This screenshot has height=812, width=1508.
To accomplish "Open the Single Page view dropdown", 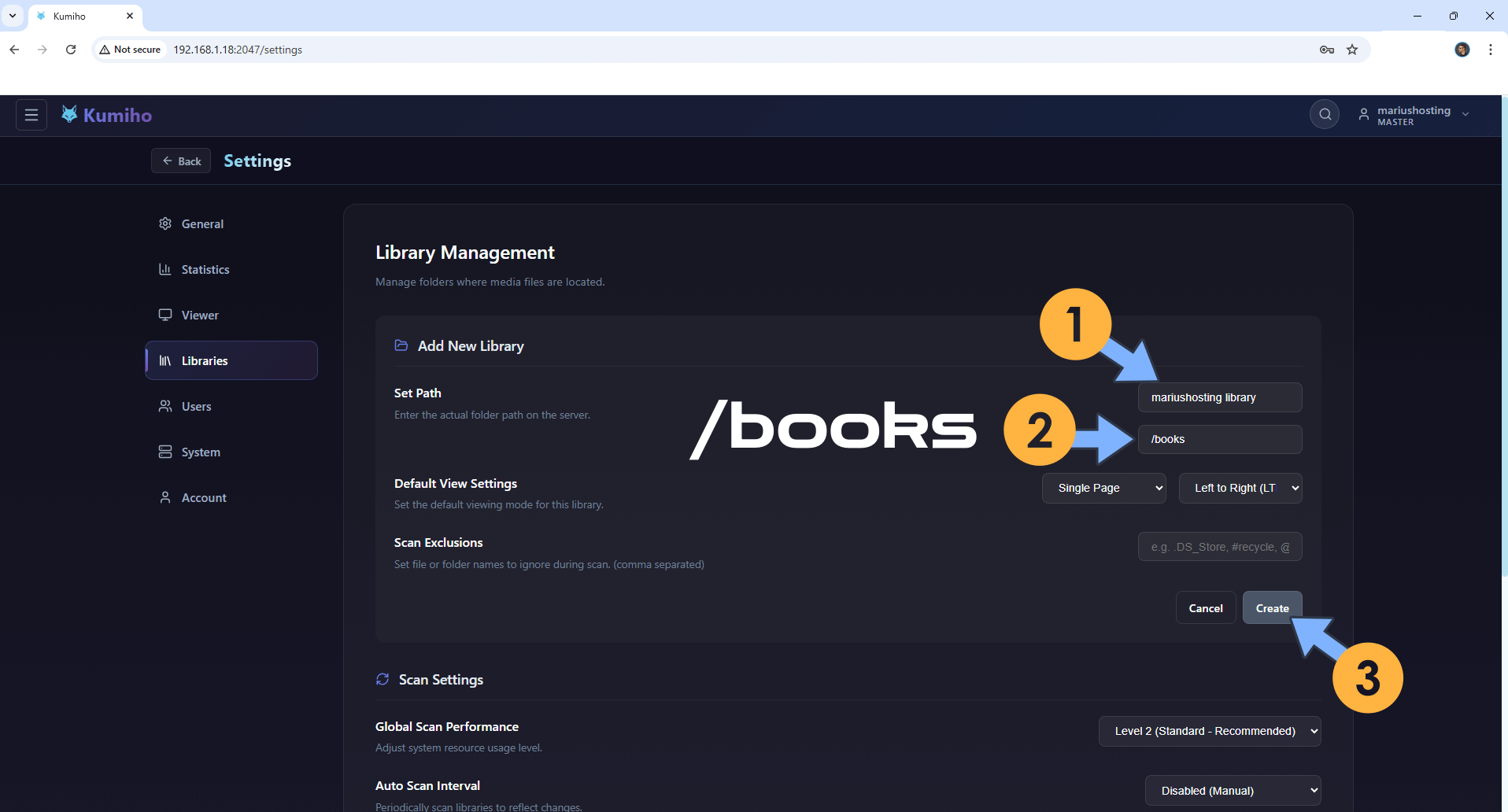I will [x=1103, y=488].
